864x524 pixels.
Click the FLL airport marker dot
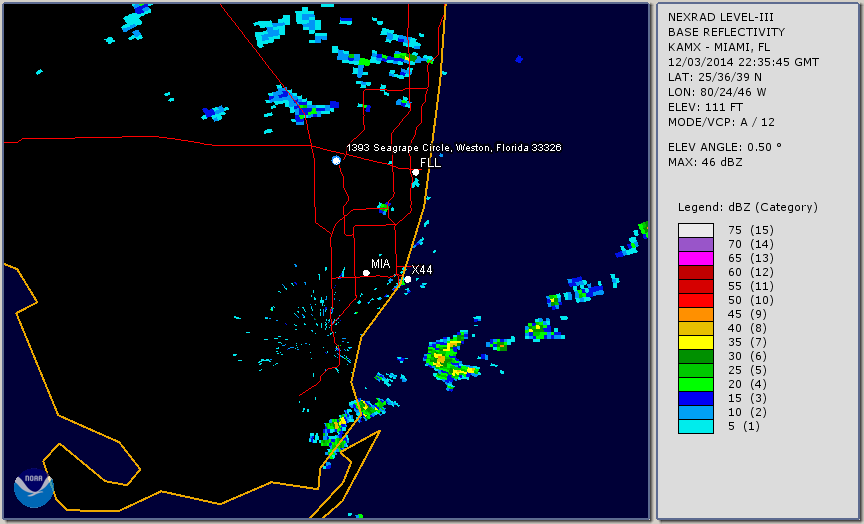click(415, 172)
